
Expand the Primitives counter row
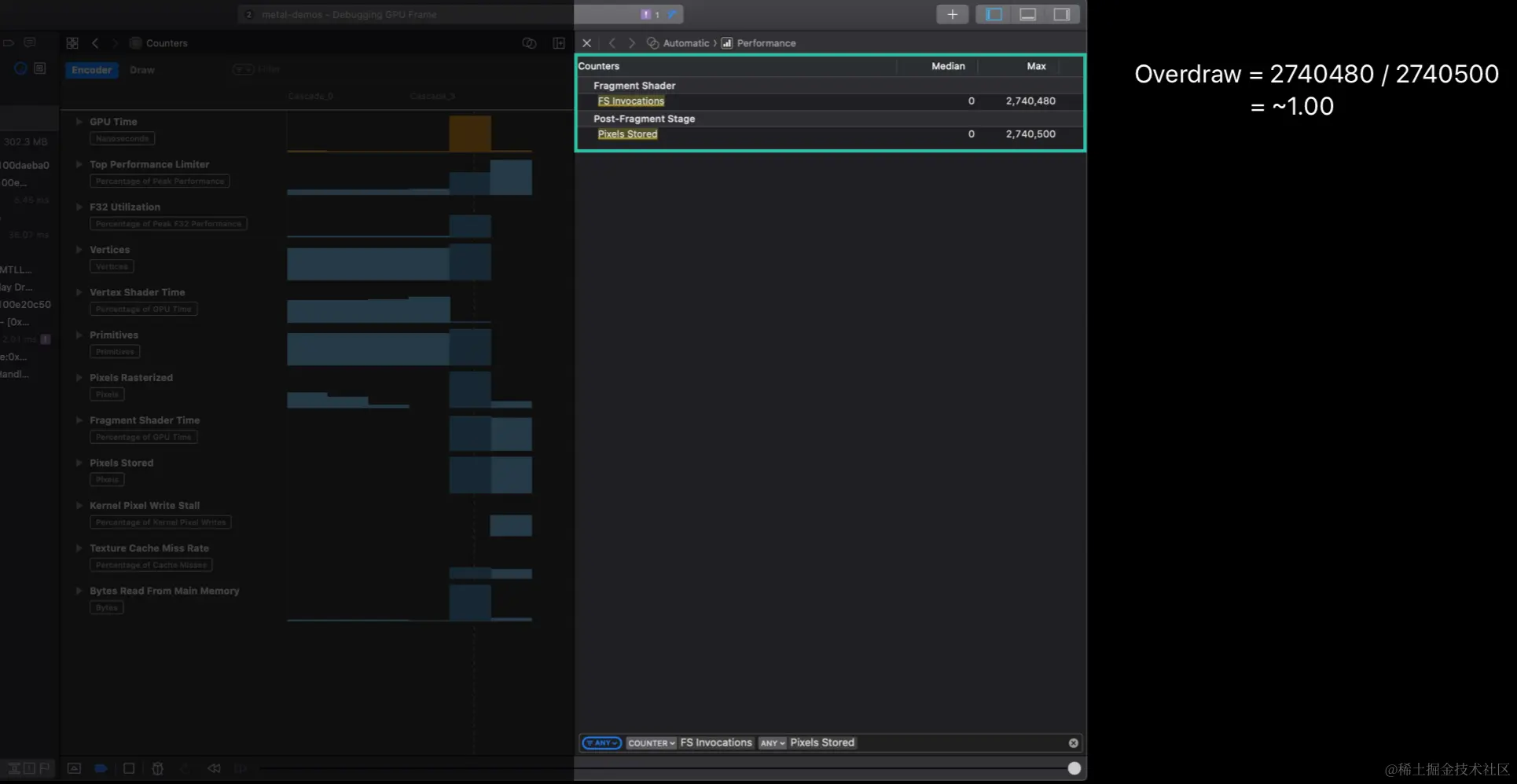tap(79, 335)
